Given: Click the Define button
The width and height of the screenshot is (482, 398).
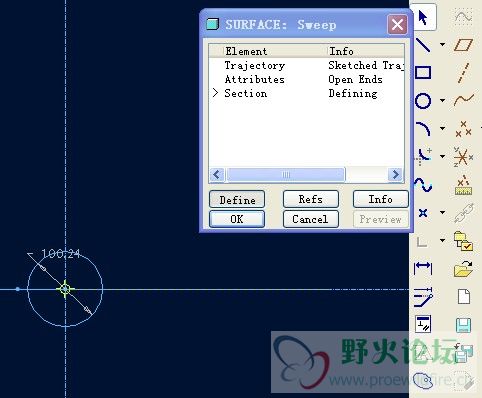Looking at the screenshot, I should (x=237, y=199).
